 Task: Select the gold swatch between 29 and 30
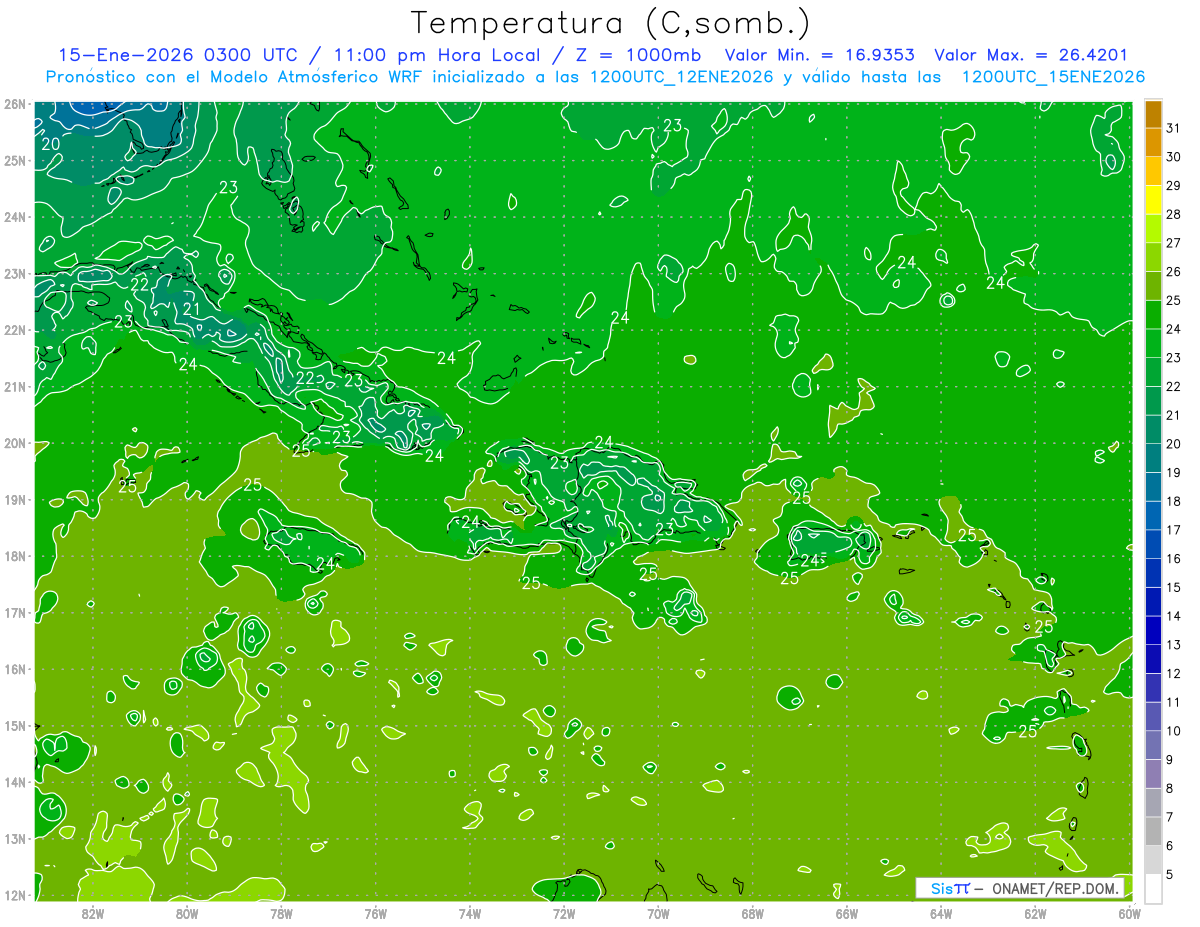[x=1153, y=171]
